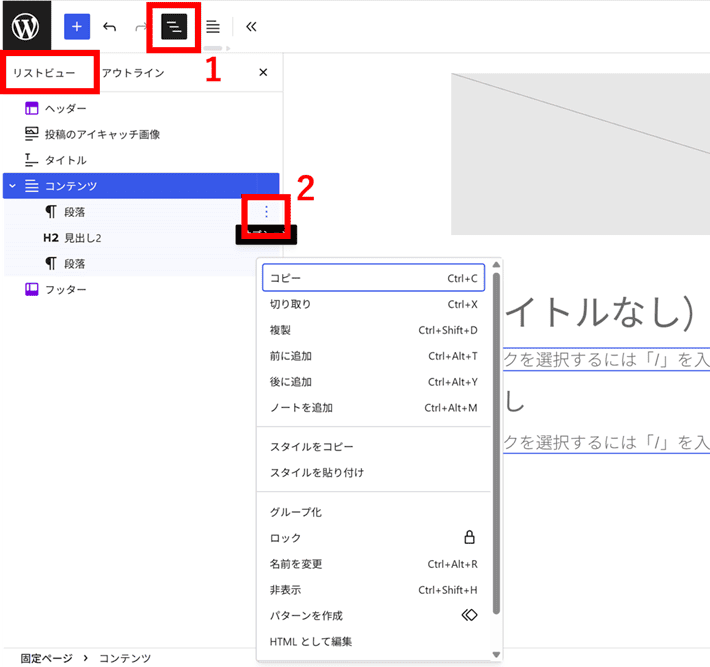This screenshot has width=710, height=667.
Task: Select the first 段落 block row
Action: 141,211
